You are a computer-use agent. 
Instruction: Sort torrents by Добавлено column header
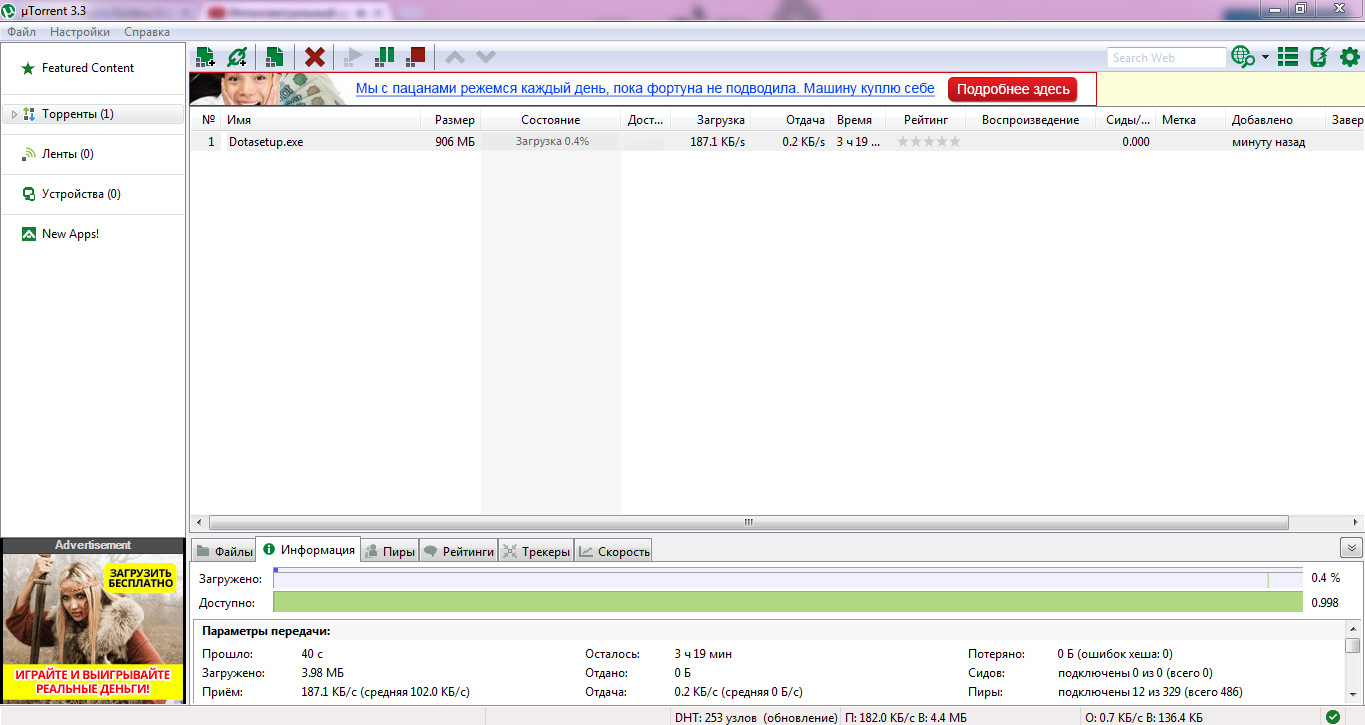click(x=1262, y=120)
